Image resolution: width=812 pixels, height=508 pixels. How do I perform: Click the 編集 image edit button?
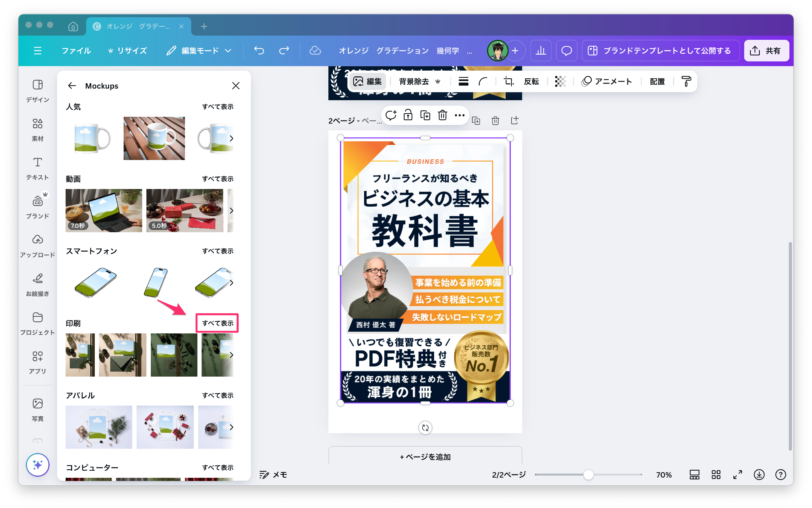[x=367, y=81]
